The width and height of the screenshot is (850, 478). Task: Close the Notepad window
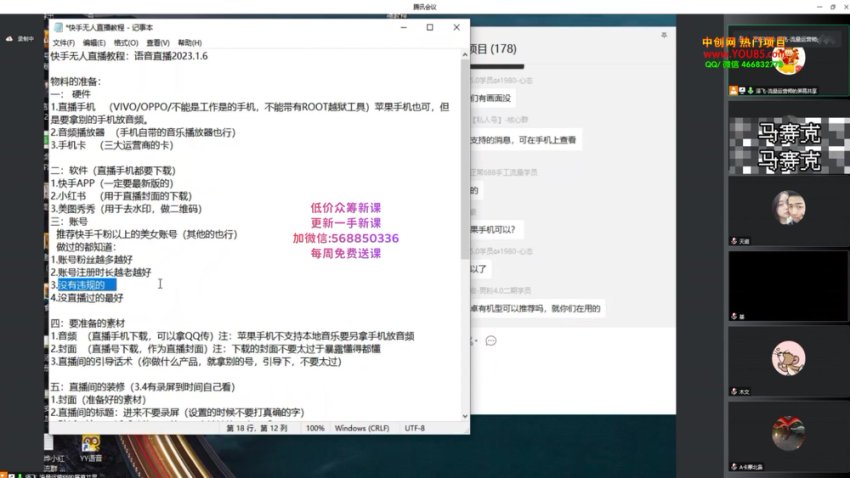click(x=456, y=27)
